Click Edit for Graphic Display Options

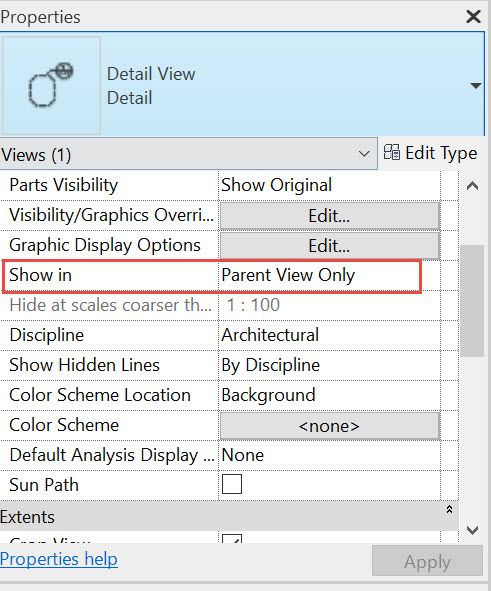point(330,246)
